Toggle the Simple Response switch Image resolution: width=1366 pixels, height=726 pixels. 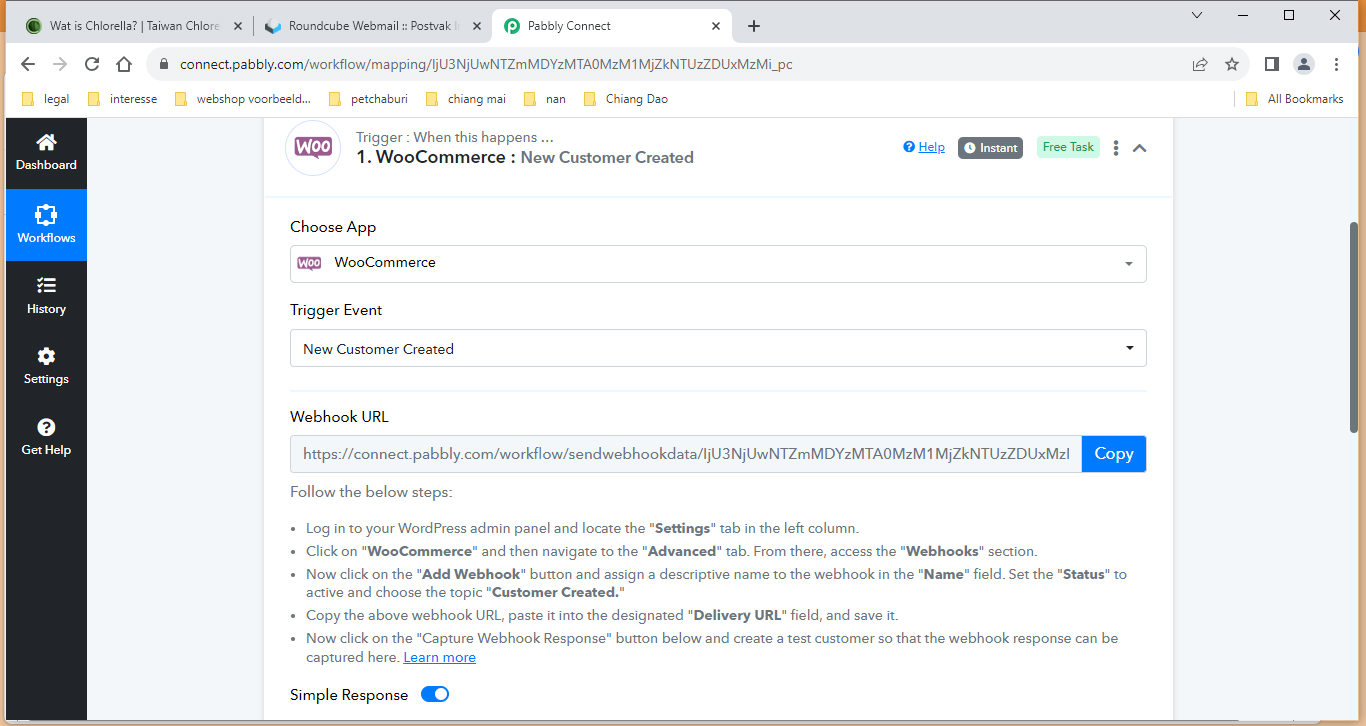click(x=435, y=694)
